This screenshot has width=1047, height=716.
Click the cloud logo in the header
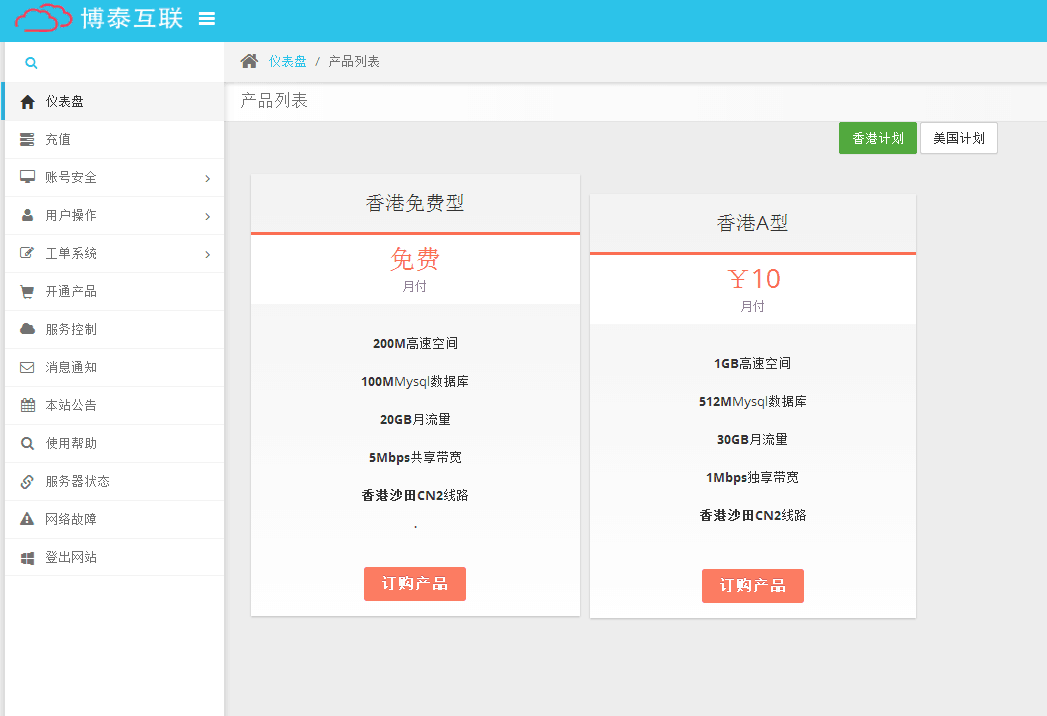43,18
